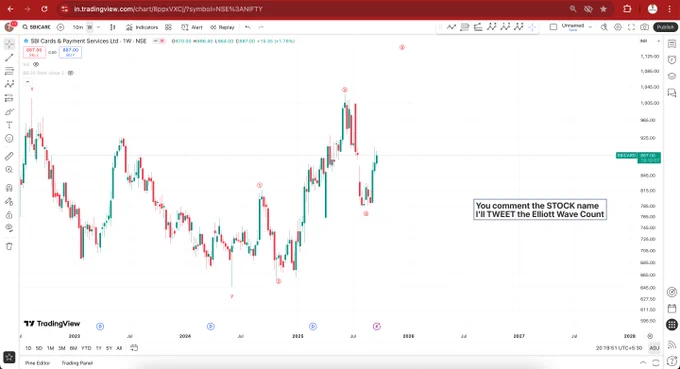Open the emoji and icons tool
The height and width of the screenshot is (369, 680).
[x=9, y=138]
